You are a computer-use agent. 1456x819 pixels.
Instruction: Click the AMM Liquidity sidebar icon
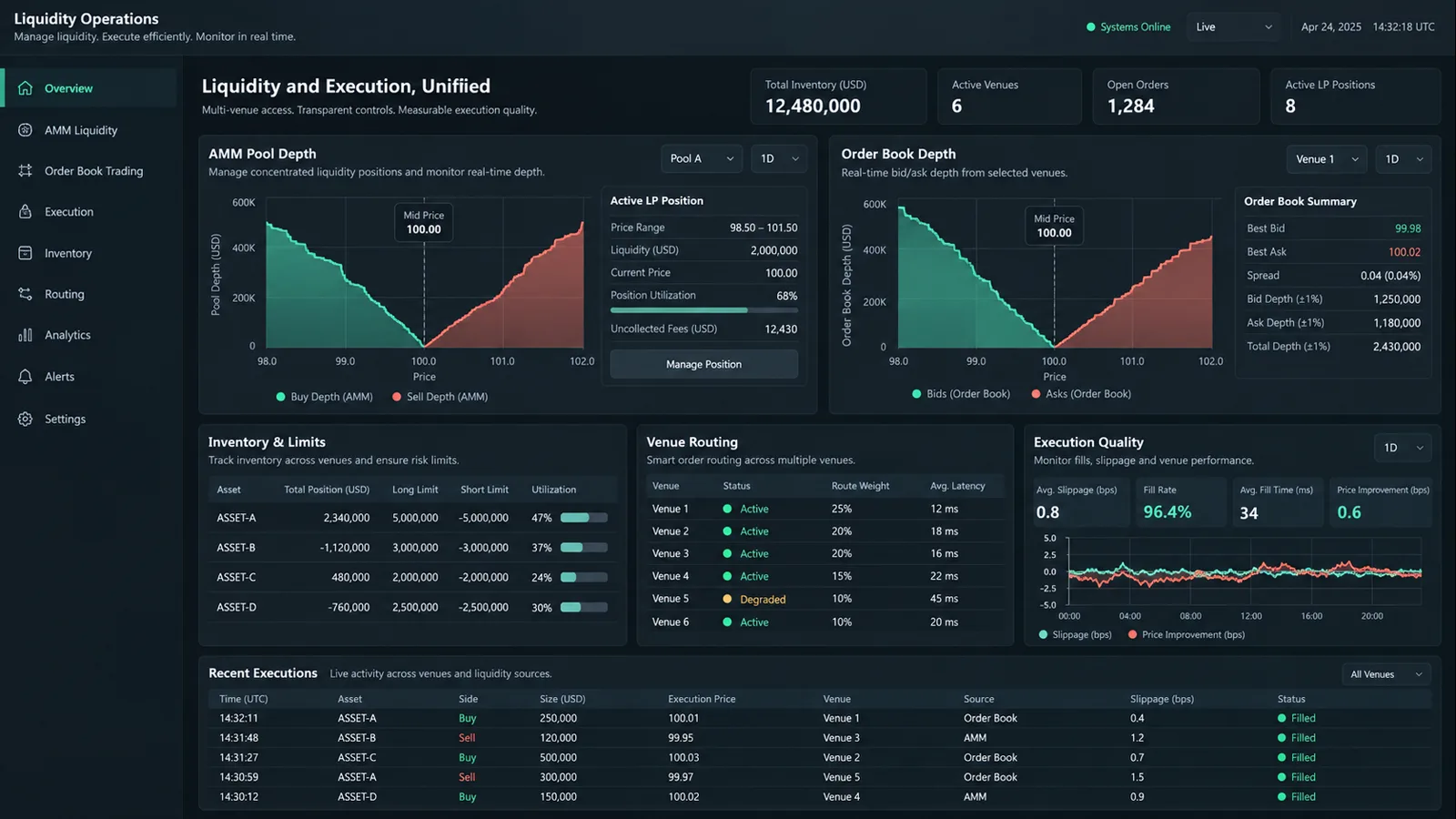click(x=25, y=130)
